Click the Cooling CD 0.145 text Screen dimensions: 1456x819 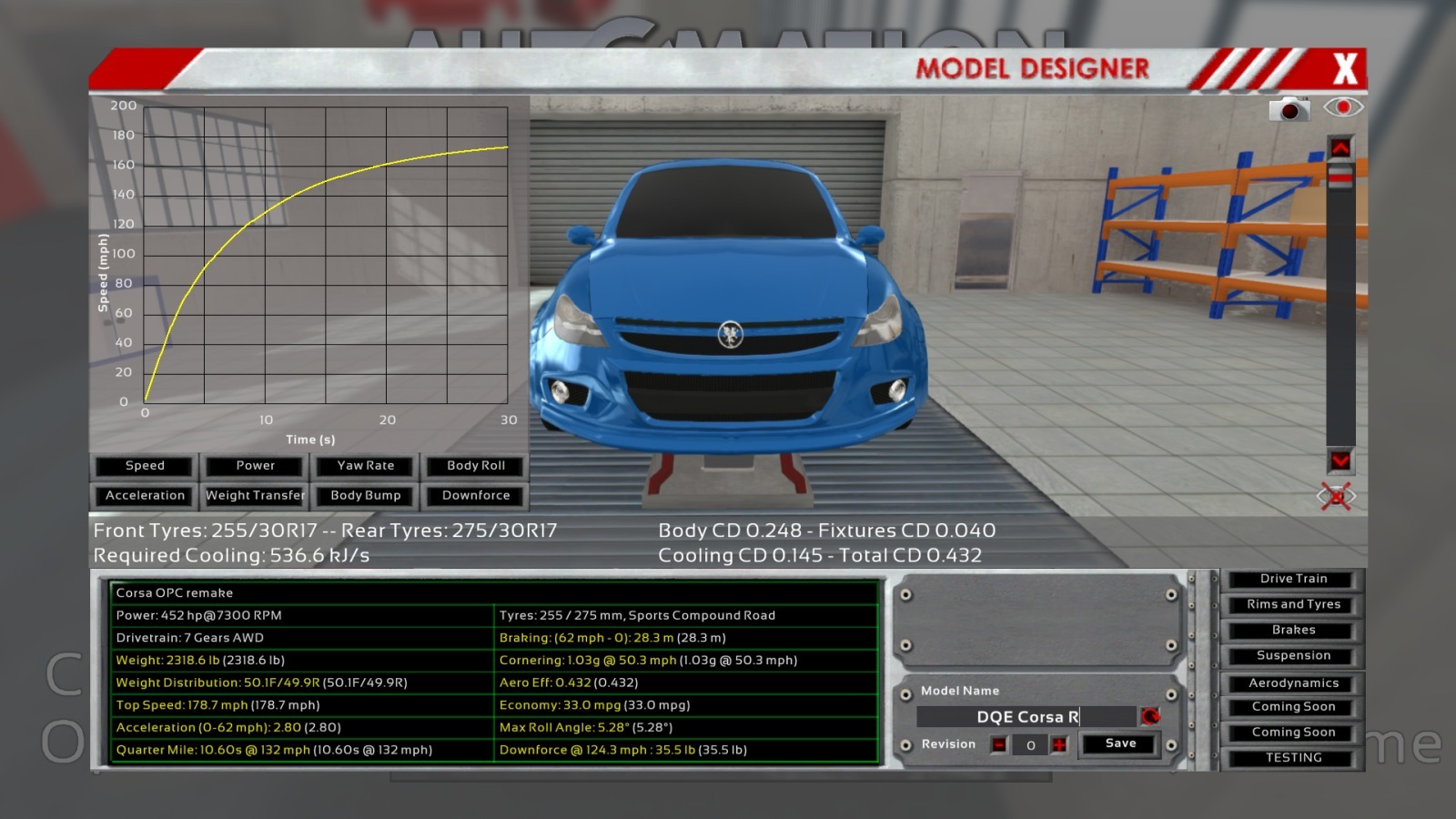point(741,555)
